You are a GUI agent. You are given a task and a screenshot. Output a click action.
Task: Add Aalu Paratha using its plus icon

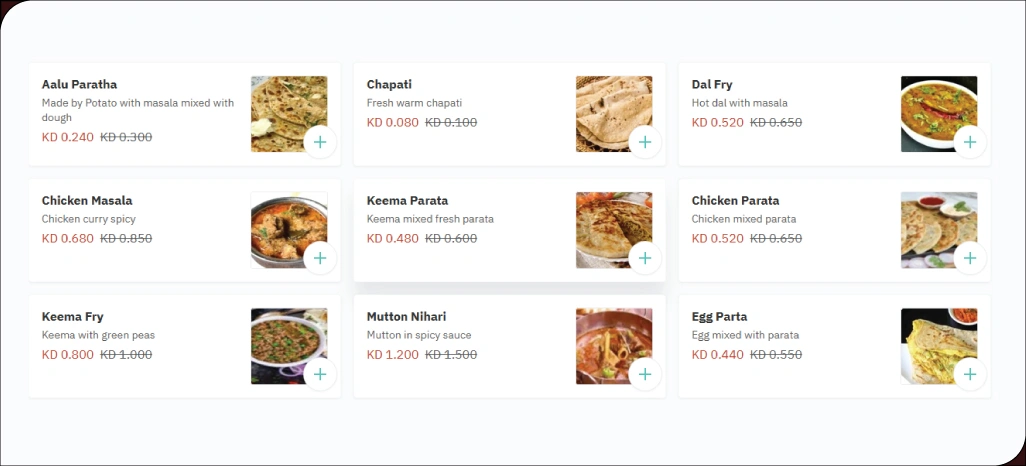pos(320,142)
